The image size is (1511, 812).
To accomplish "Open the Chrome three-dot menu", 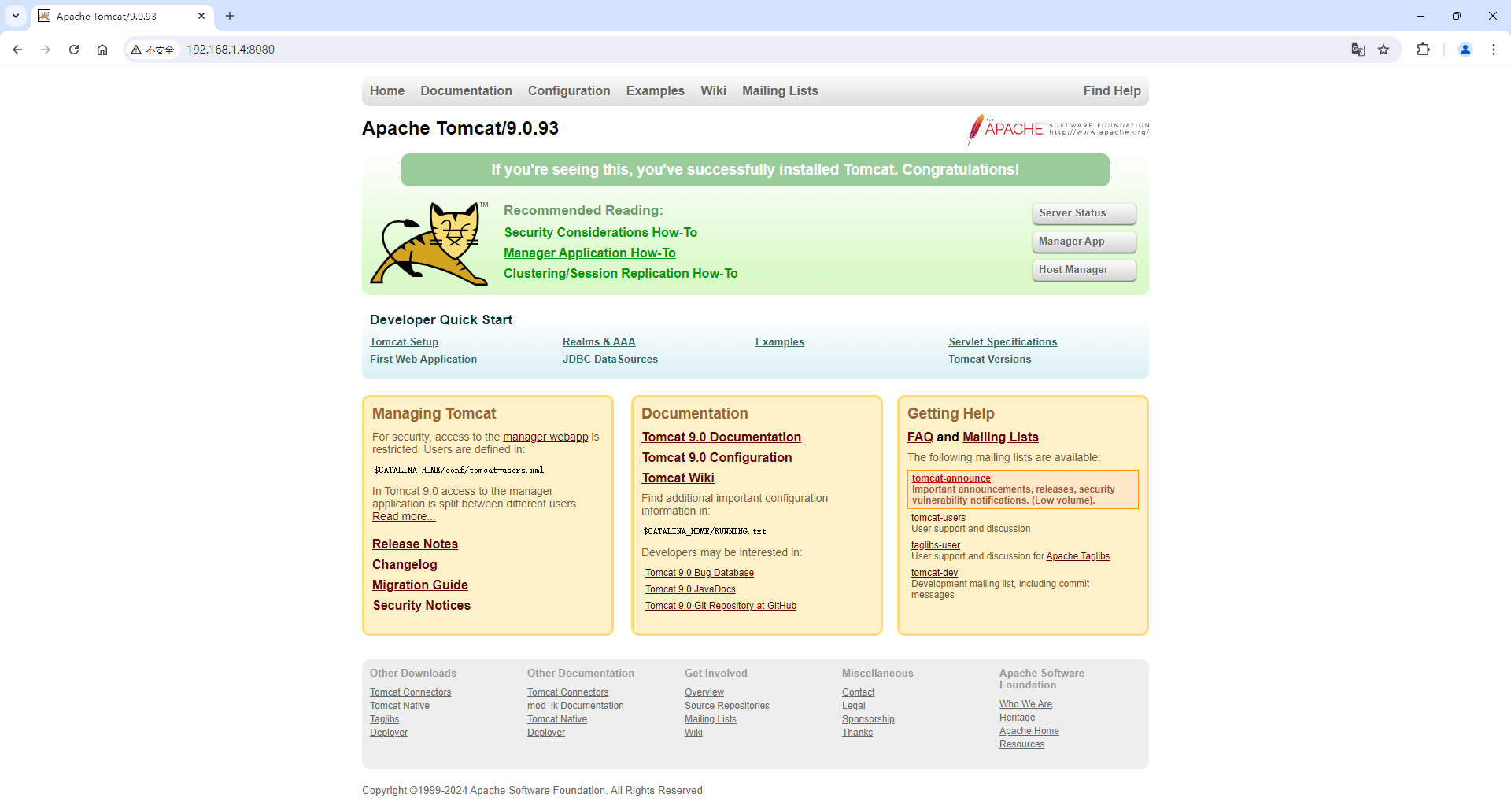I will (x=1494, y=50).
